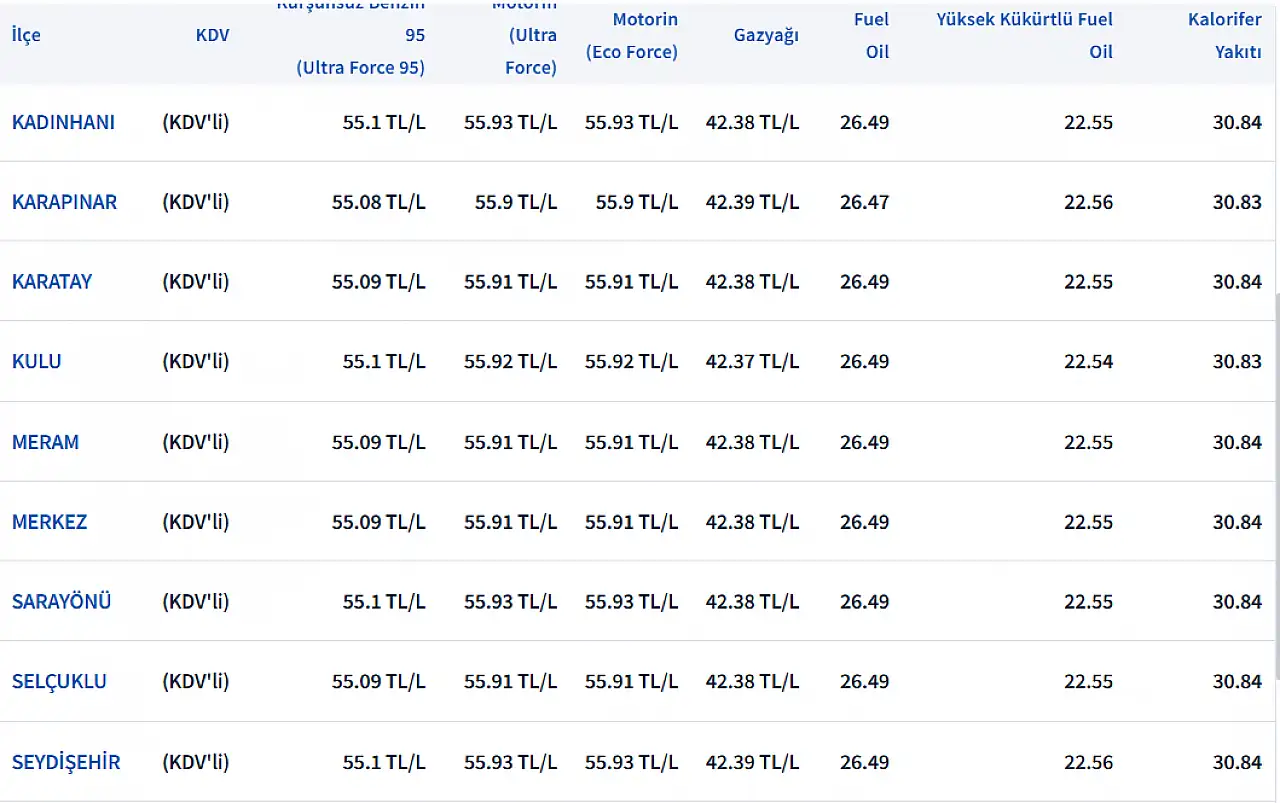Click the page's vertical scrollbar thumb
The width and height of the screenshot is (1280, 803).
1276,485
